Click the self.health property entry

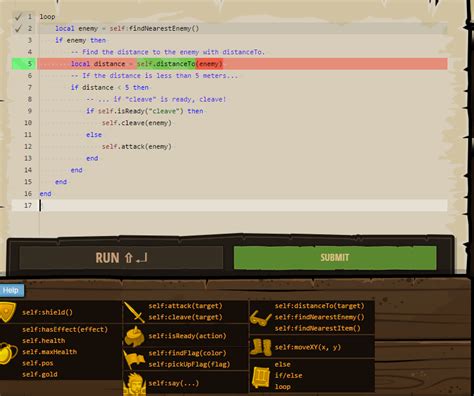[44, 341]
